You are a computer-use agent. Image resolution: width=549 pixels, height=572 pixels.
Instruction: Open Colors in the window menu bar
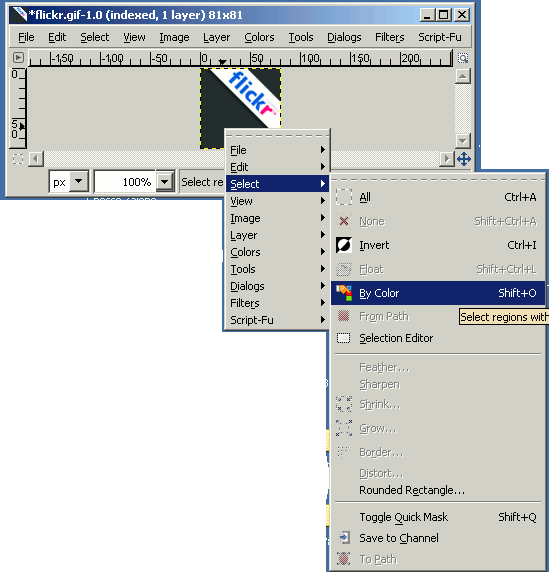tap(259, 37)
